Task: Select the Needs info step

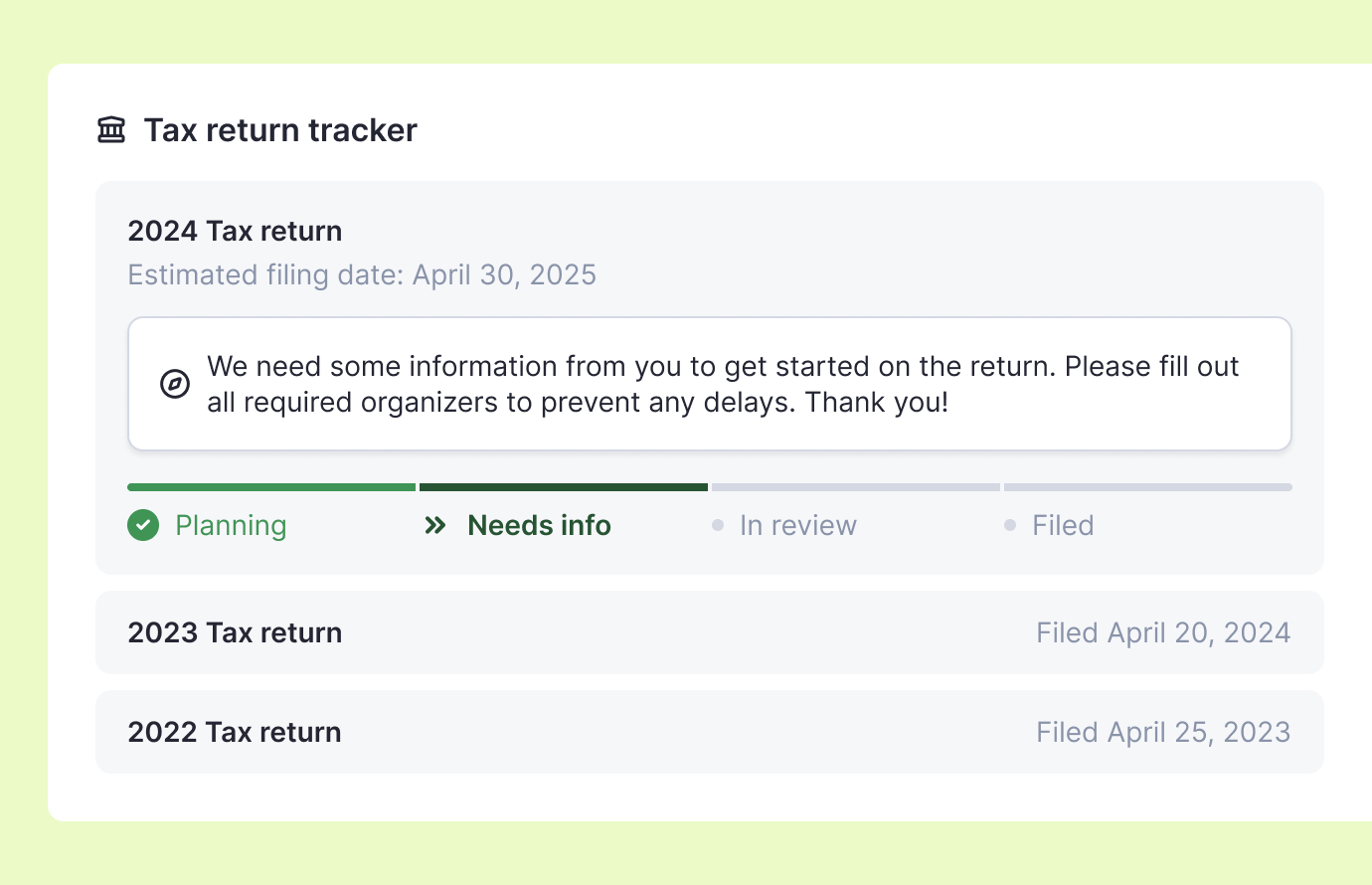Action: (x=539, y=525)
